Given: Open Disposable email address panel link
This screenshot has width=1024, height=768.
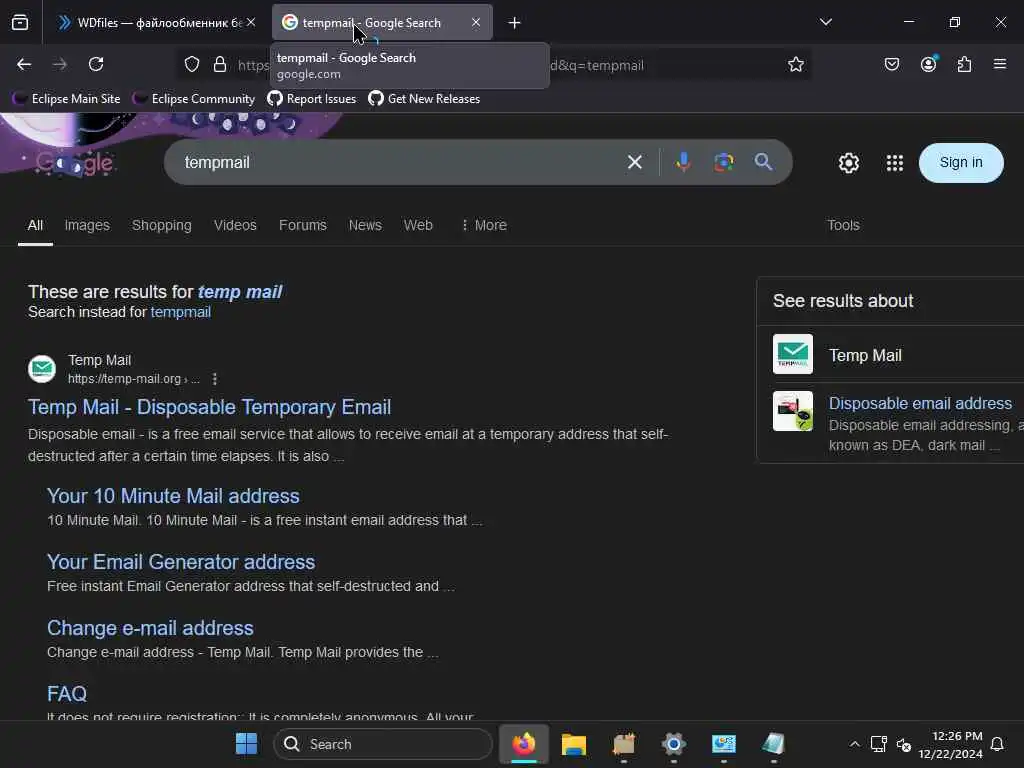Looking at the screenshot, I should (920, 404).
